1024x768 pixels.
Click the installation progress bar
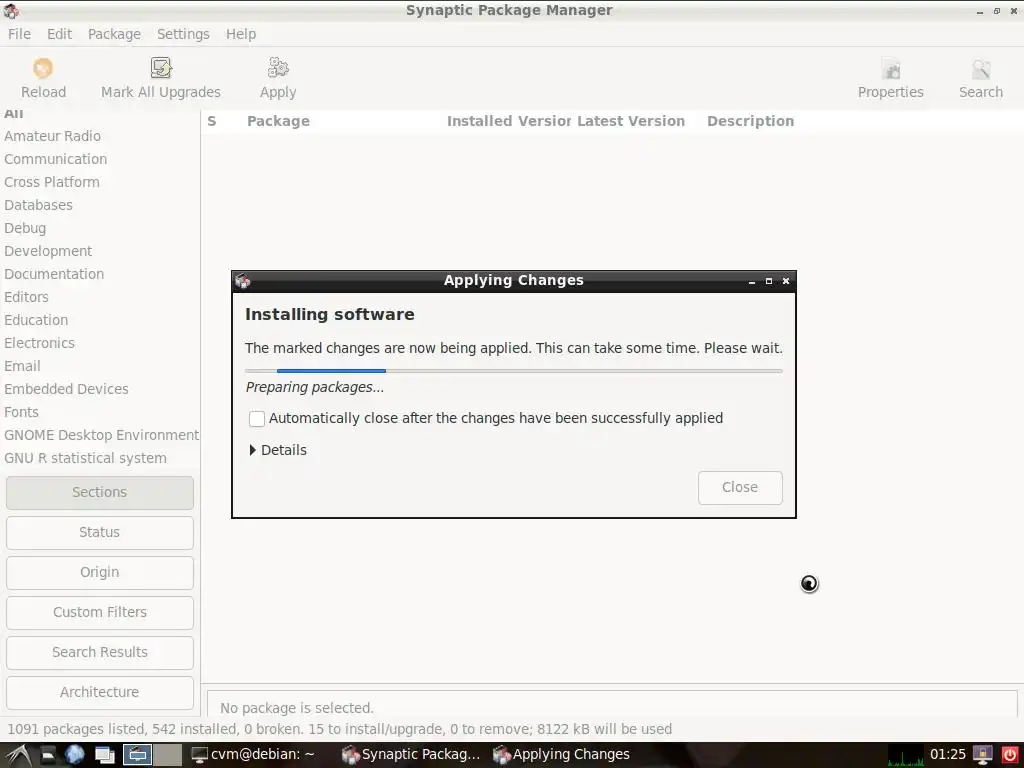[x=513, y=371]
